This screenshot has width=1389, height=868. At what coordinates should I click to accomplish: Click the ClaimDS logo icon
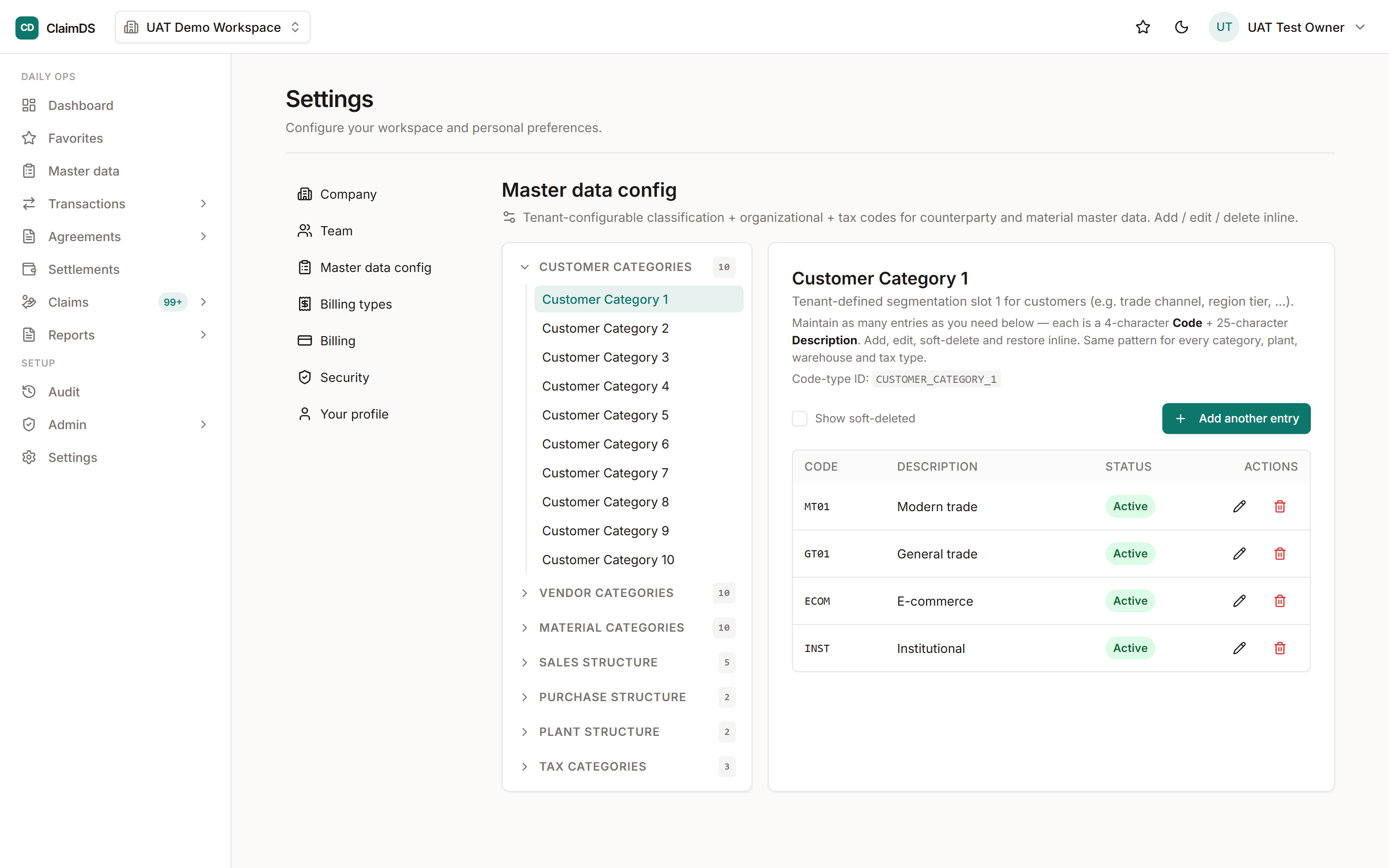27,27
